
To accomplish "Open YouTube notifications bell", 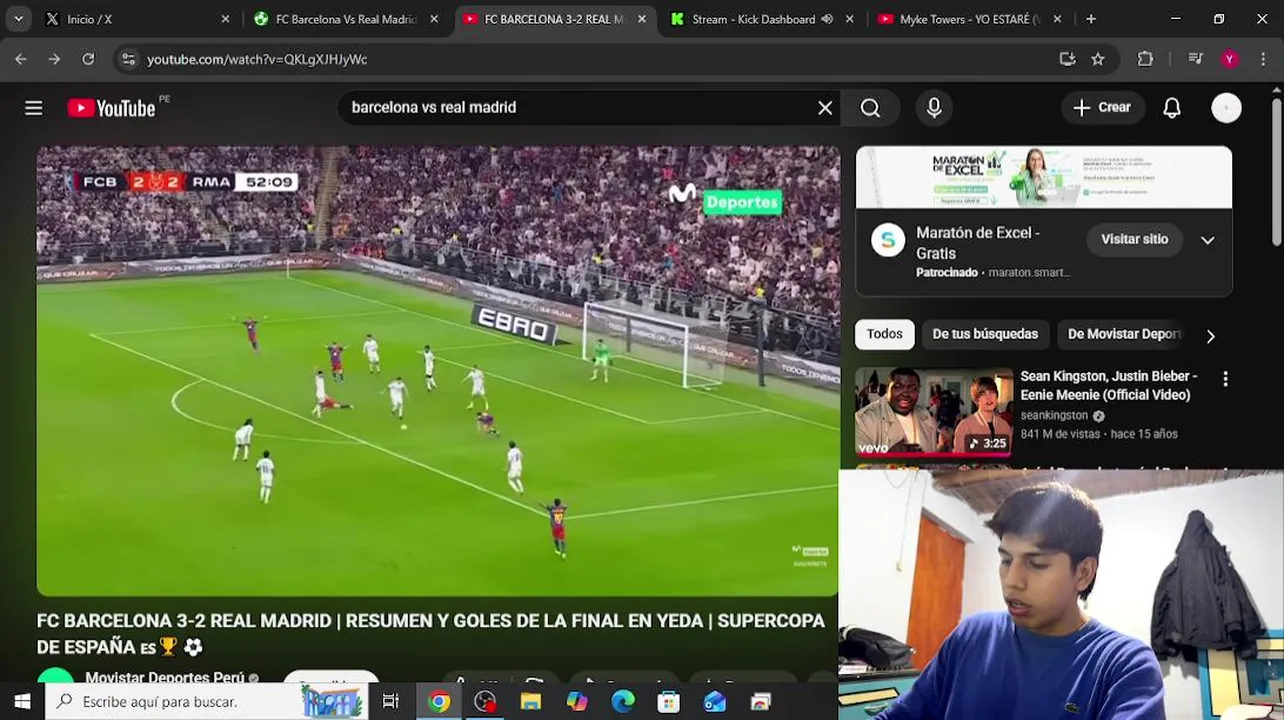I will 1172,108.
